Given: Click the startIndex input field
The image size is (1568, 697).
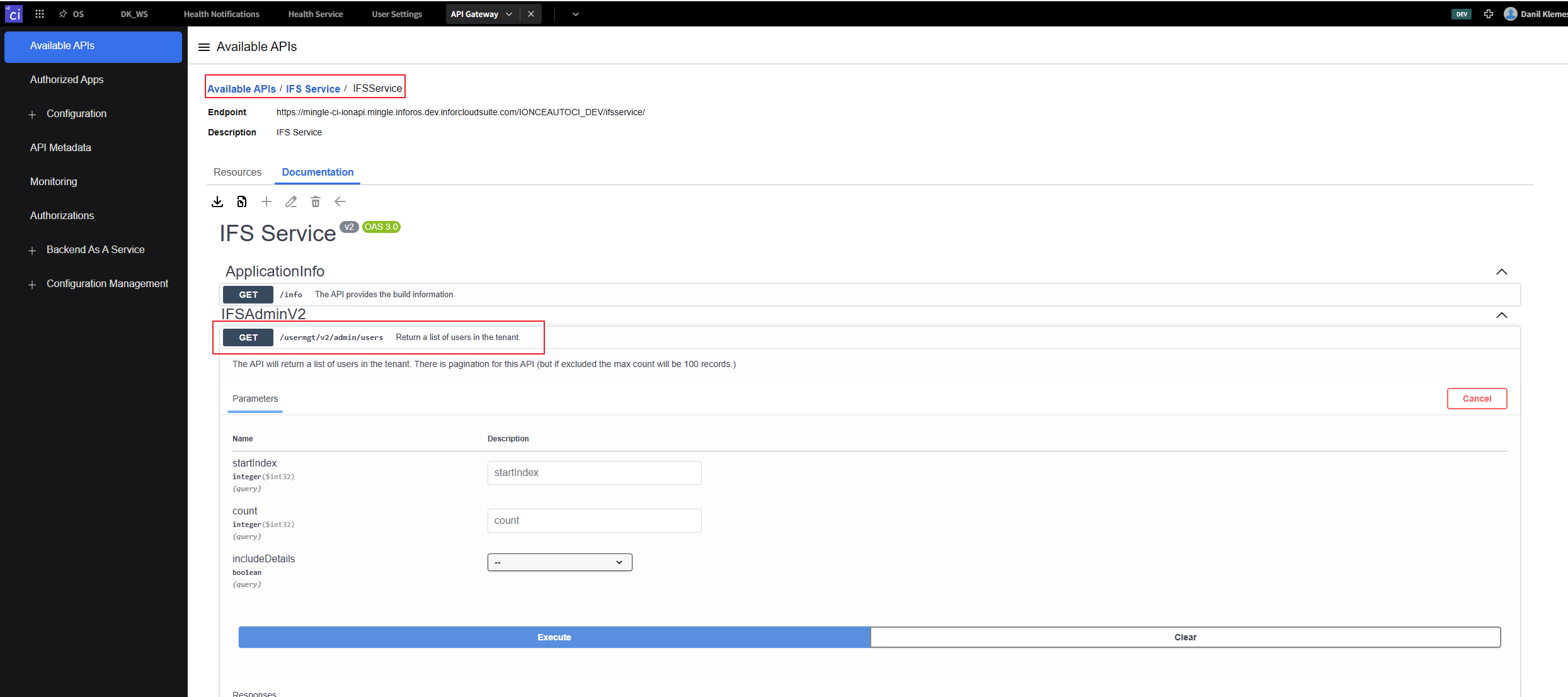Looking at the screenshot, I should click(x=593, y=473).
